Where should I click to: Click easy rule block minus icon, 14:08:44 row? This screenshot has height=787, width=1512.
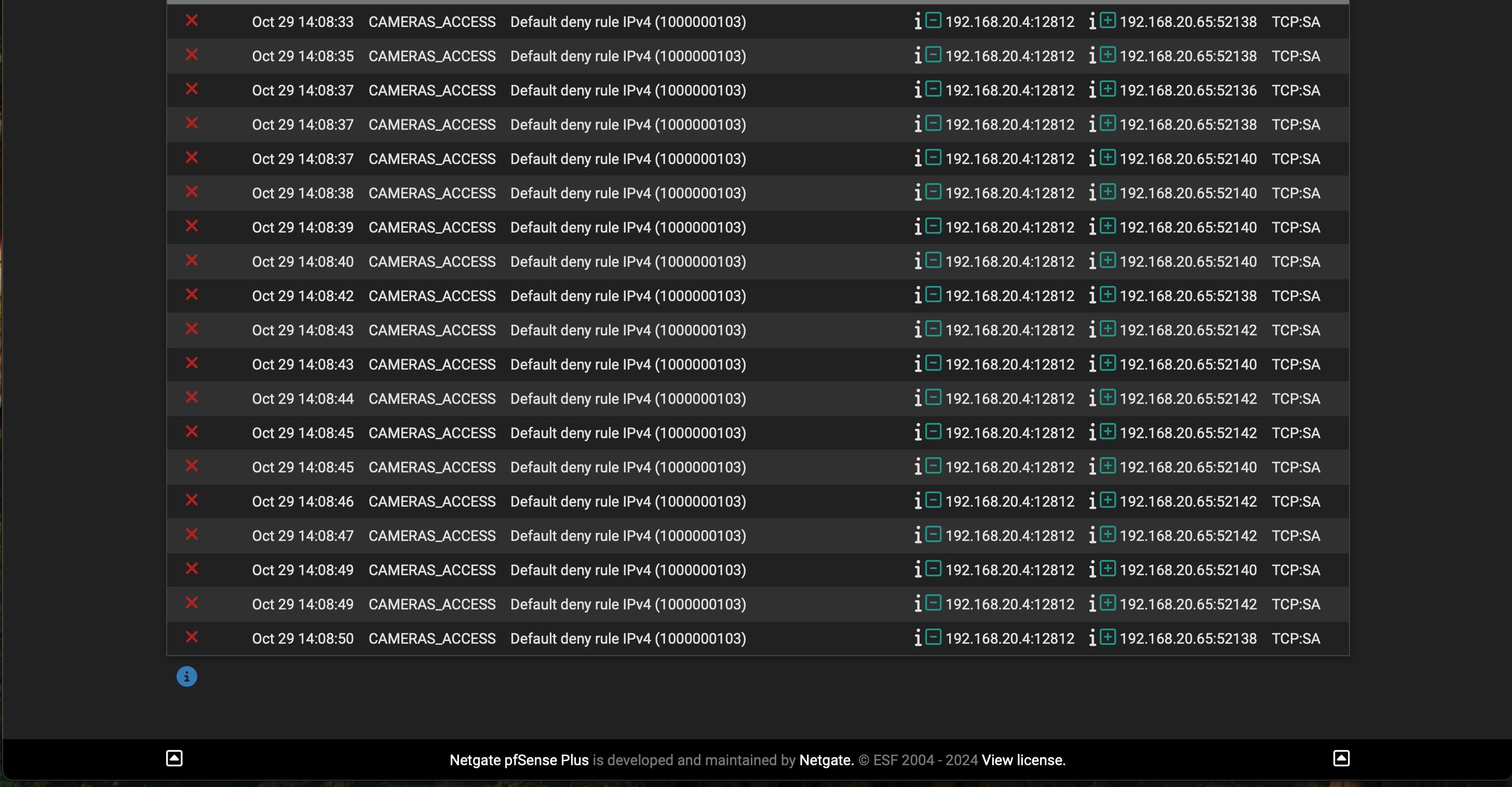[933, 398]
